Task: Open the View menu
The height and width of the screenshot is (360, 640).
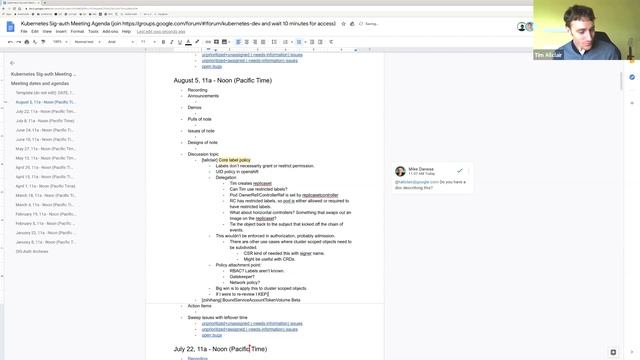Action: pos(47,31)
